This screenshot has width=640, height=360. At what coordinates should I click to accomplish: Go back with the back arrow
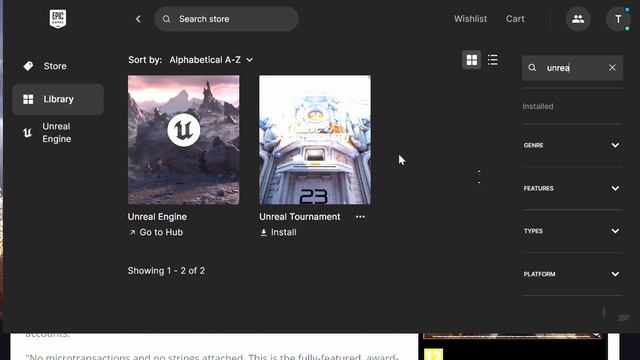[138, 19]
